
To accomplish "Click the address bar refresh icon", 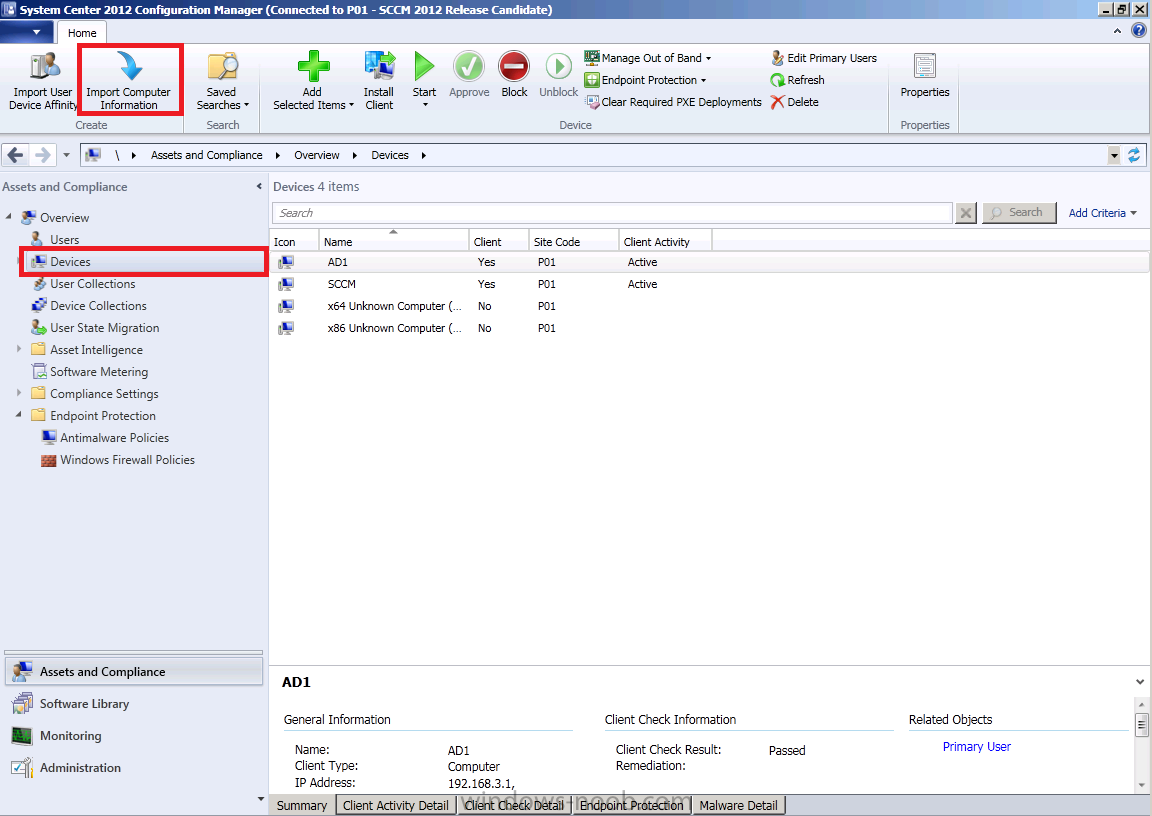I will pyautogui.click(x=1134, y=155).
